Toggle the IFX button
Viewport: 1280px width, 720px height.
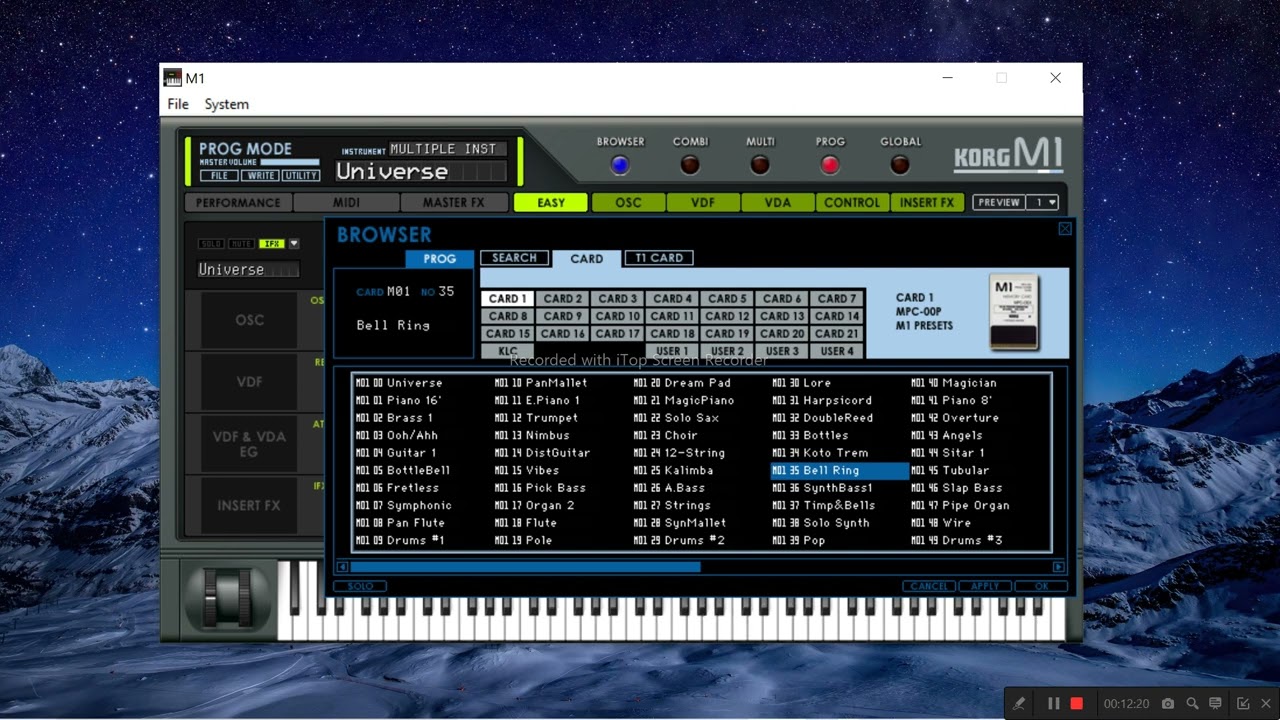click(x=271, y=244)
